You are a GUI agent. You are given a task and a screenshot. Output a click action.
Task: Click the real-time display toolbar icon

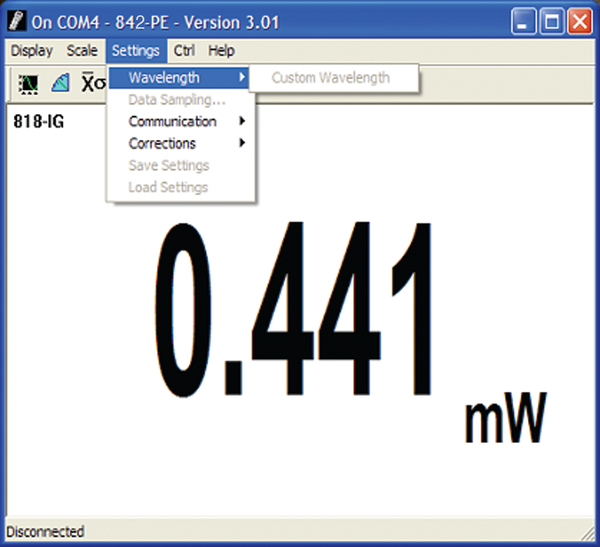click(x=28, y=84)
